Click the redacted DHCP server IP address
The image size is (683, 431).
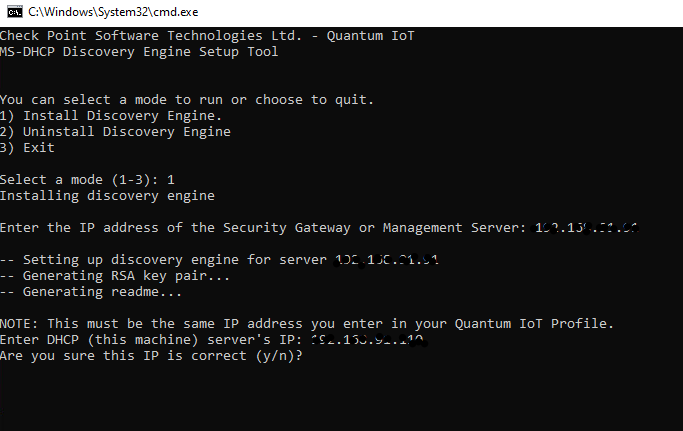(x=369, y=340)
